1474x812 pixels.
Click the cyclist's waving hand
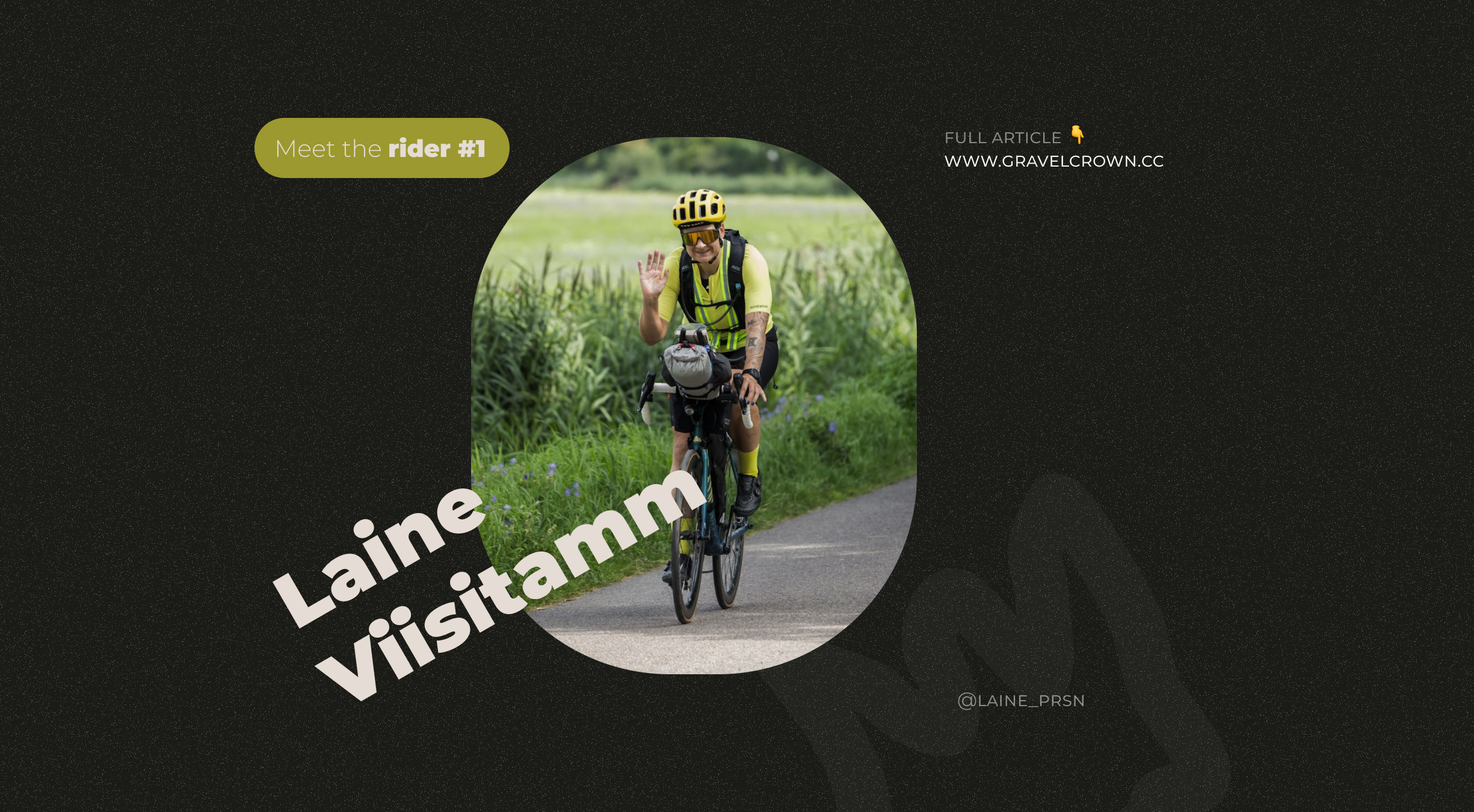point(652,275)
